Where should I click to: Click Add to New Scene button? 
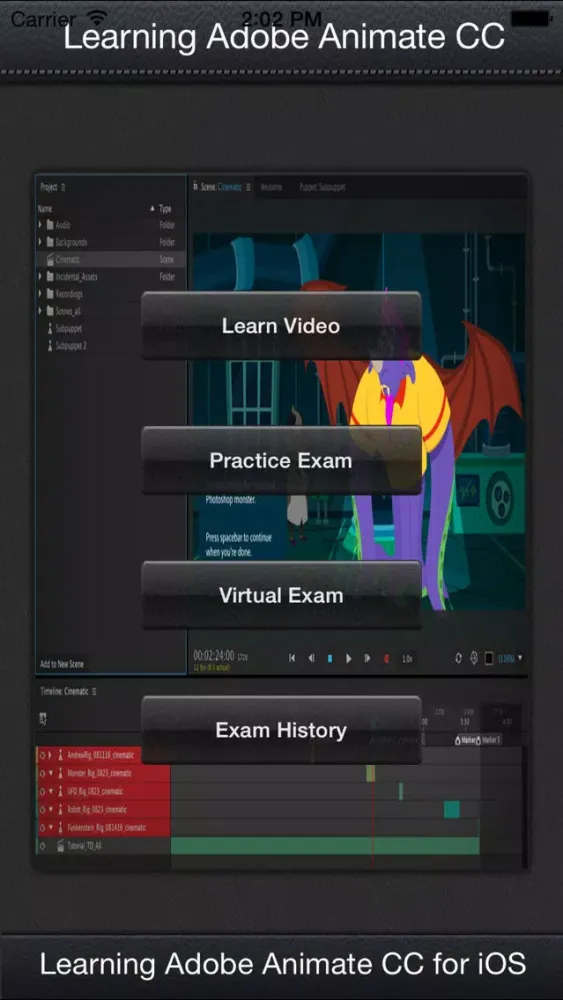pyautogui.click(x=62, y=664)
